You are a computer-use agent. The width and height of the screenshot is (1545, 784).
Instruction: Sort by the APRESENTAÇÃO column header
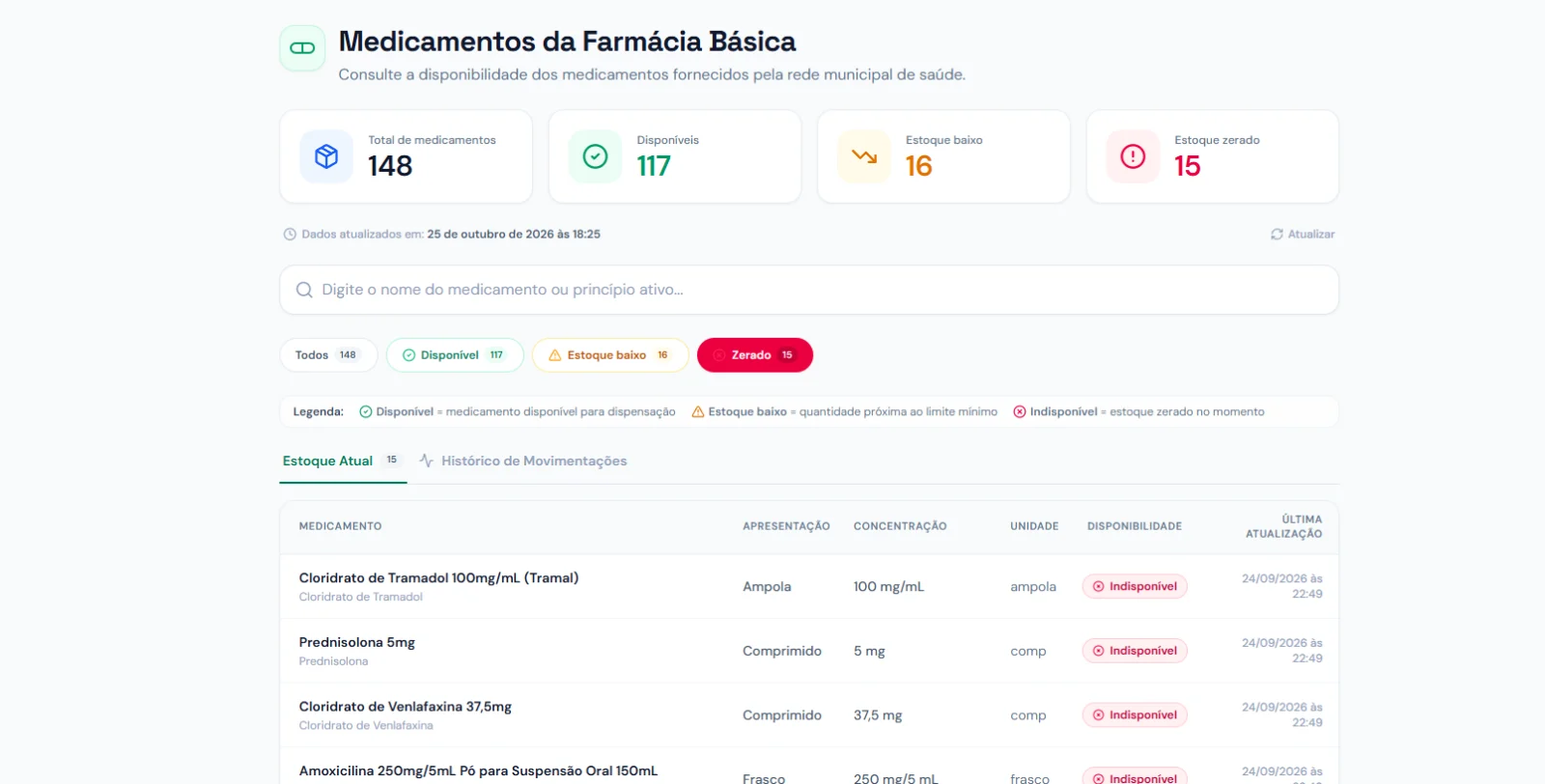point(786,526)
